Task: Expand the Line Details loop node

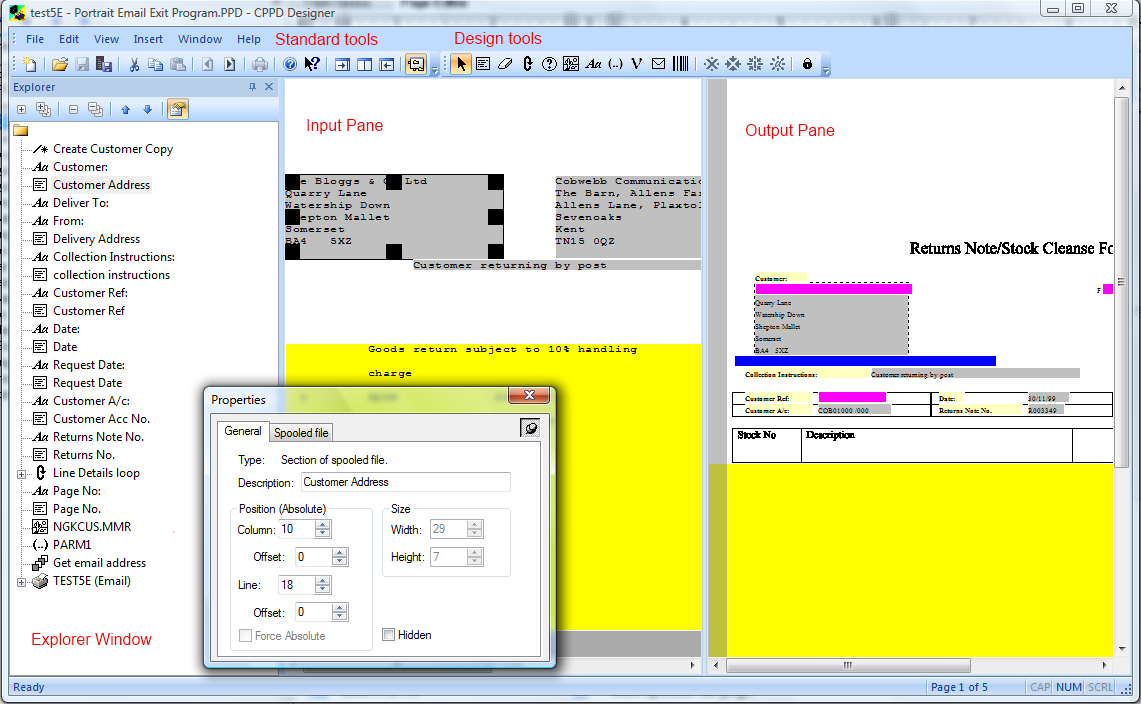Action: tap(22, 474)
